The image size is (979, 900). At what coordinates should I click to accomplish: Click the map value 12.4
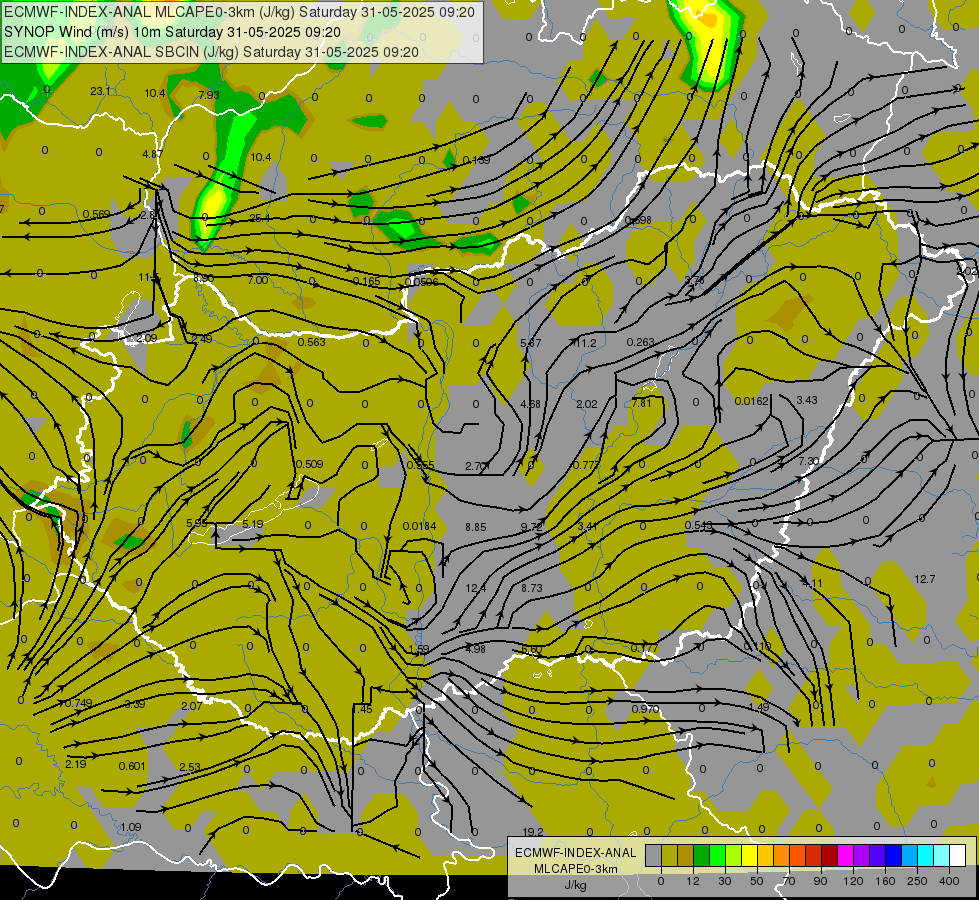[476, 588]
